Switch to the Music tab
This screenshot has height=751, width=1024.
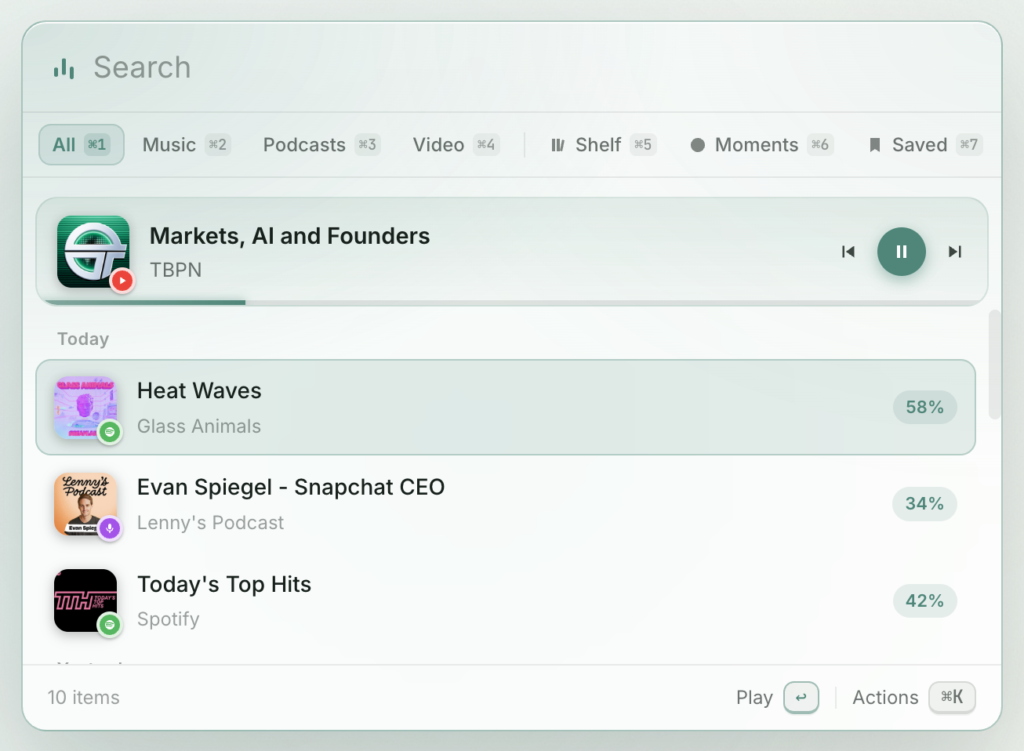[x=185, y=144]
